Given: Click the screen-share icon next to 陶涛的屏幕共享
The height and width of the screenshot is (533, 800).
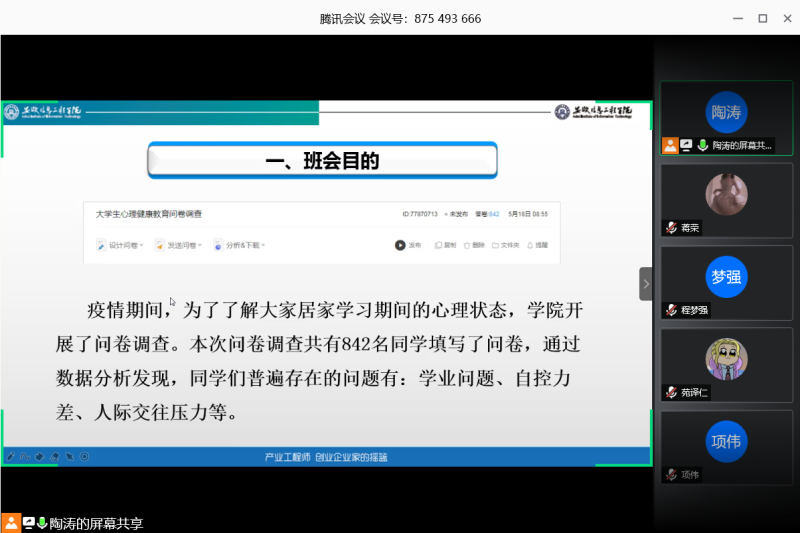Looking at the screenshot, I should pyautogui.click(x=29, y=523).
